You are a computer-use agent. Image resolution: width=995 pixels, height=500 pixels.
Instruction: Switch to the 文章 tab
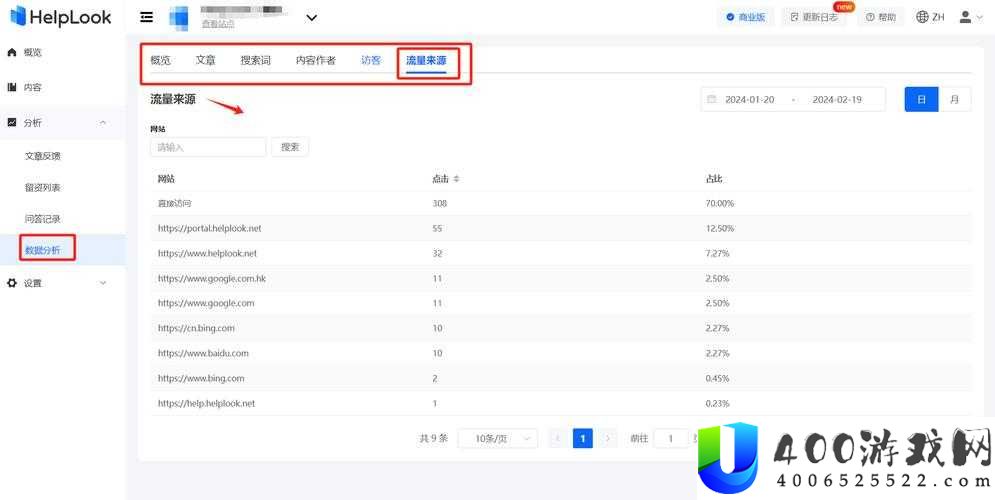click(x=205, y=60)
